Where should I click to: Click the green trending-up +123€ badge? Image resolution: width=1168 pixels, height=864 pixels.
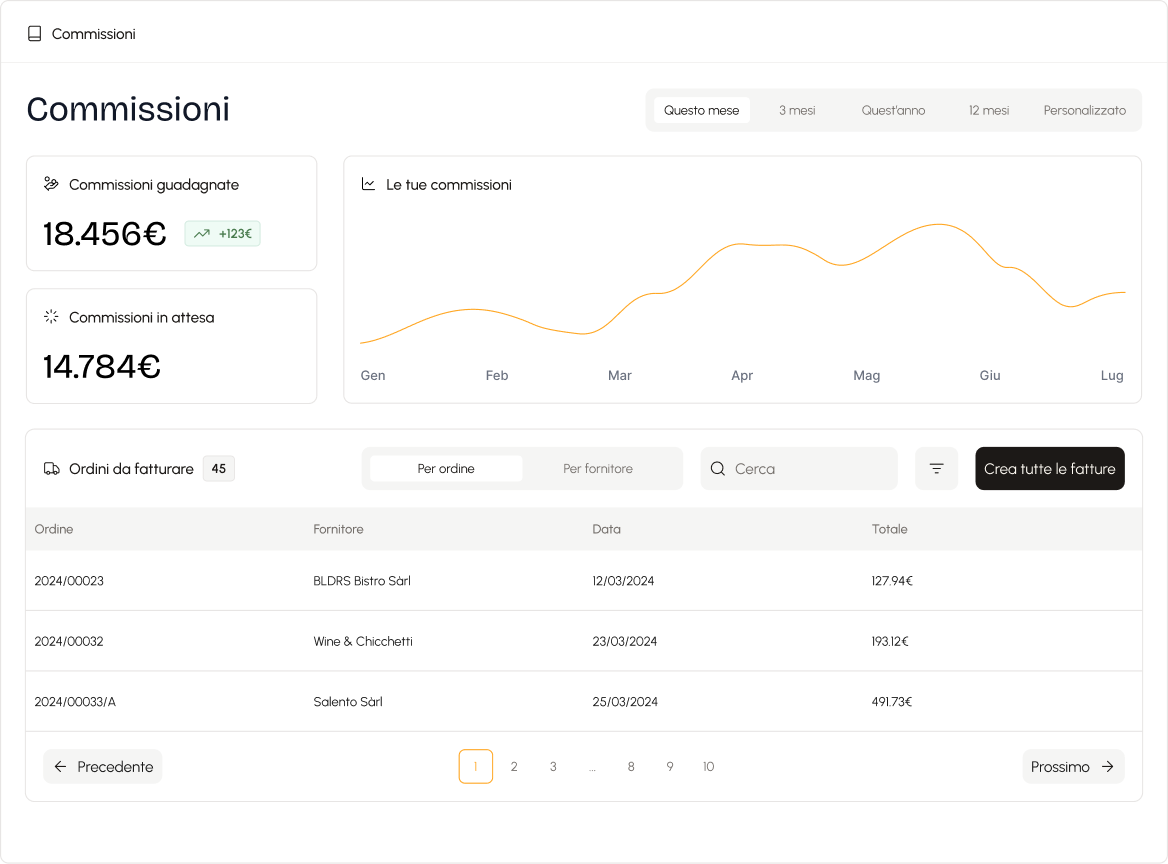pyautogui.click(x=222, y=234)
